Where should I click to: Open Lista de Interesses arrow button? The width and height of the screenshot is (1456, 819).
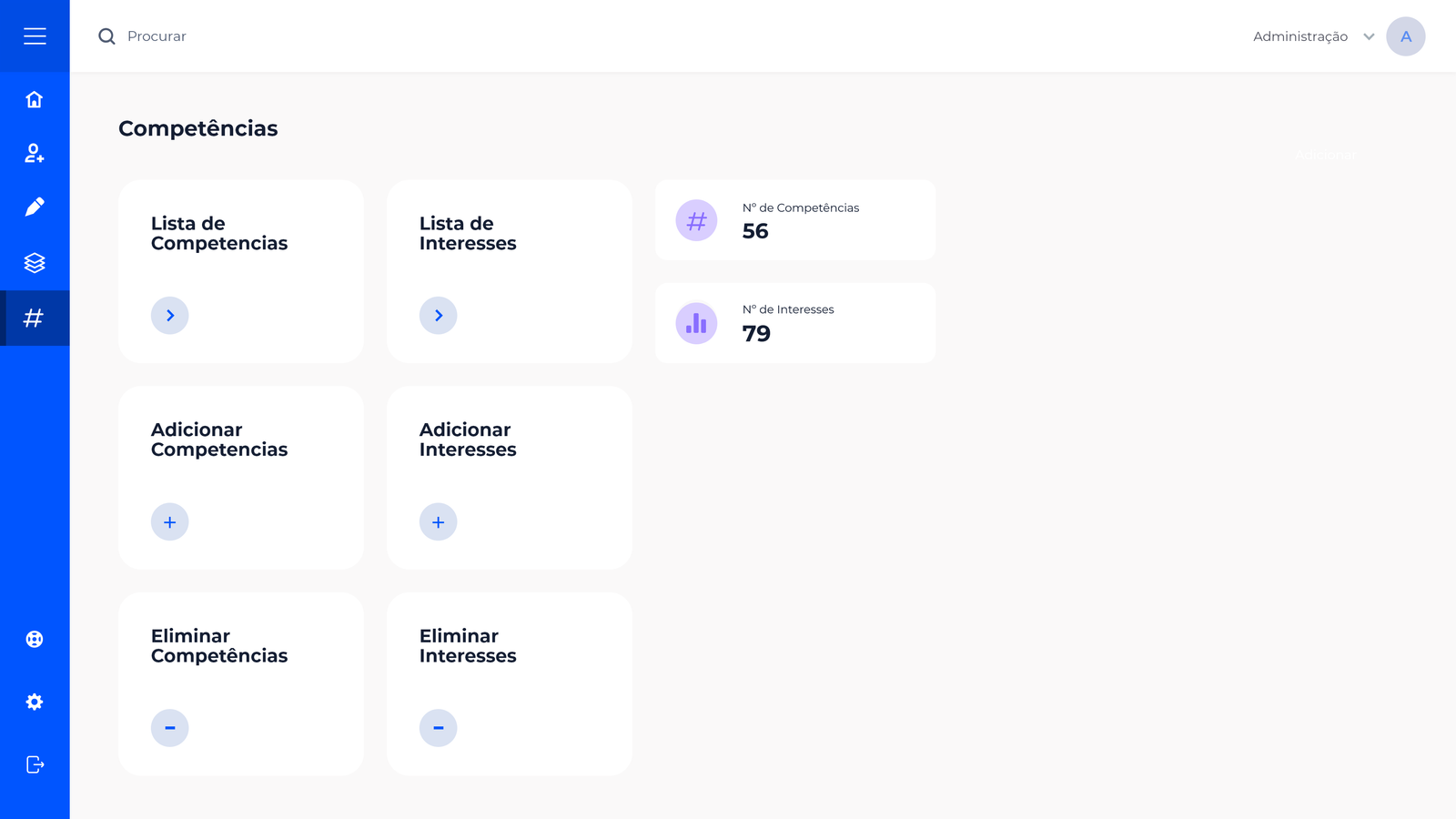439,316
